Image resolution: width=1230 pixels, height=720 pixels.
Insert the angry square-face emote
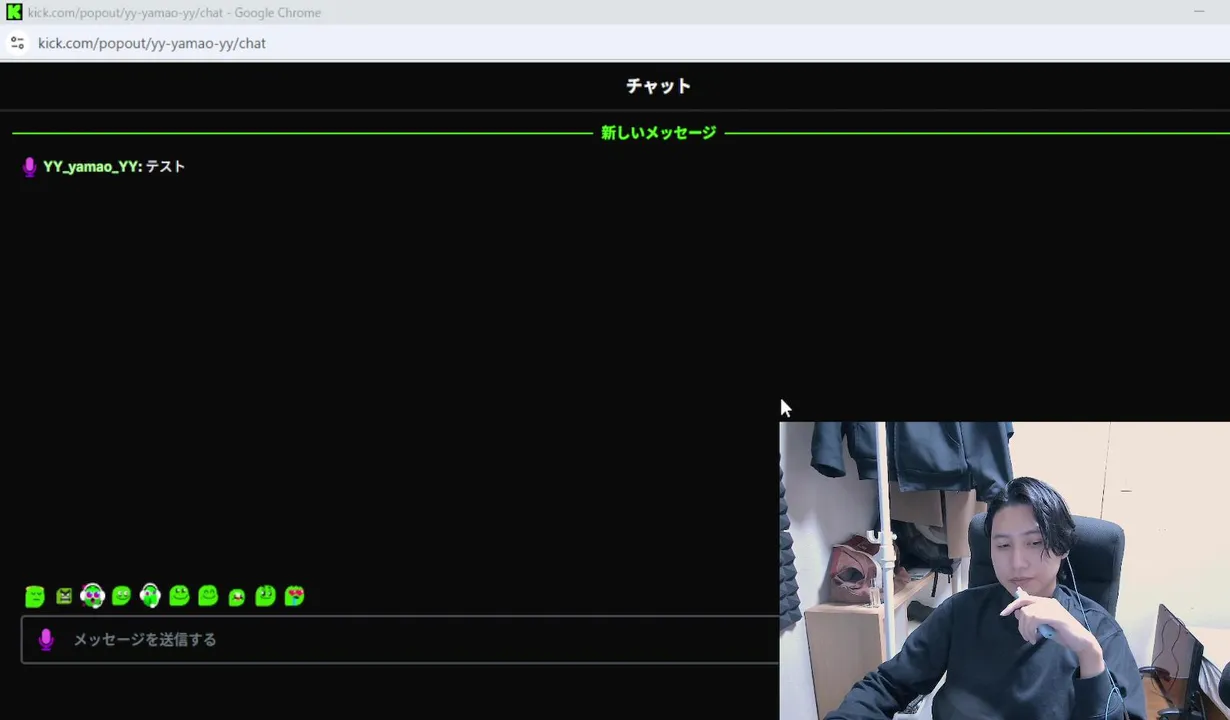tap(64, 597)
